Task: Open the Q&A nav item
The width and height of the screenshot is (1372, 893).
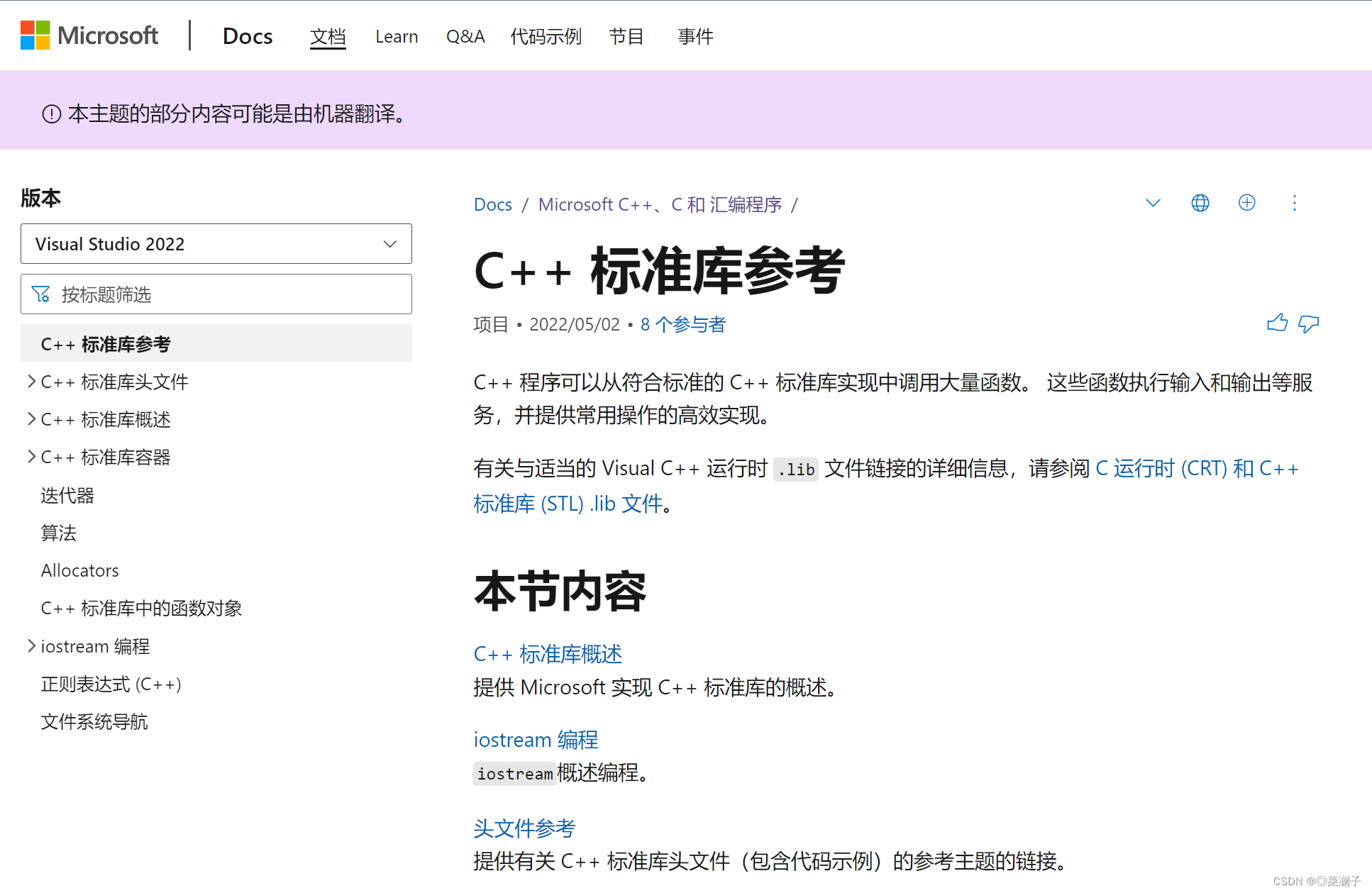Action: point(465,37)
